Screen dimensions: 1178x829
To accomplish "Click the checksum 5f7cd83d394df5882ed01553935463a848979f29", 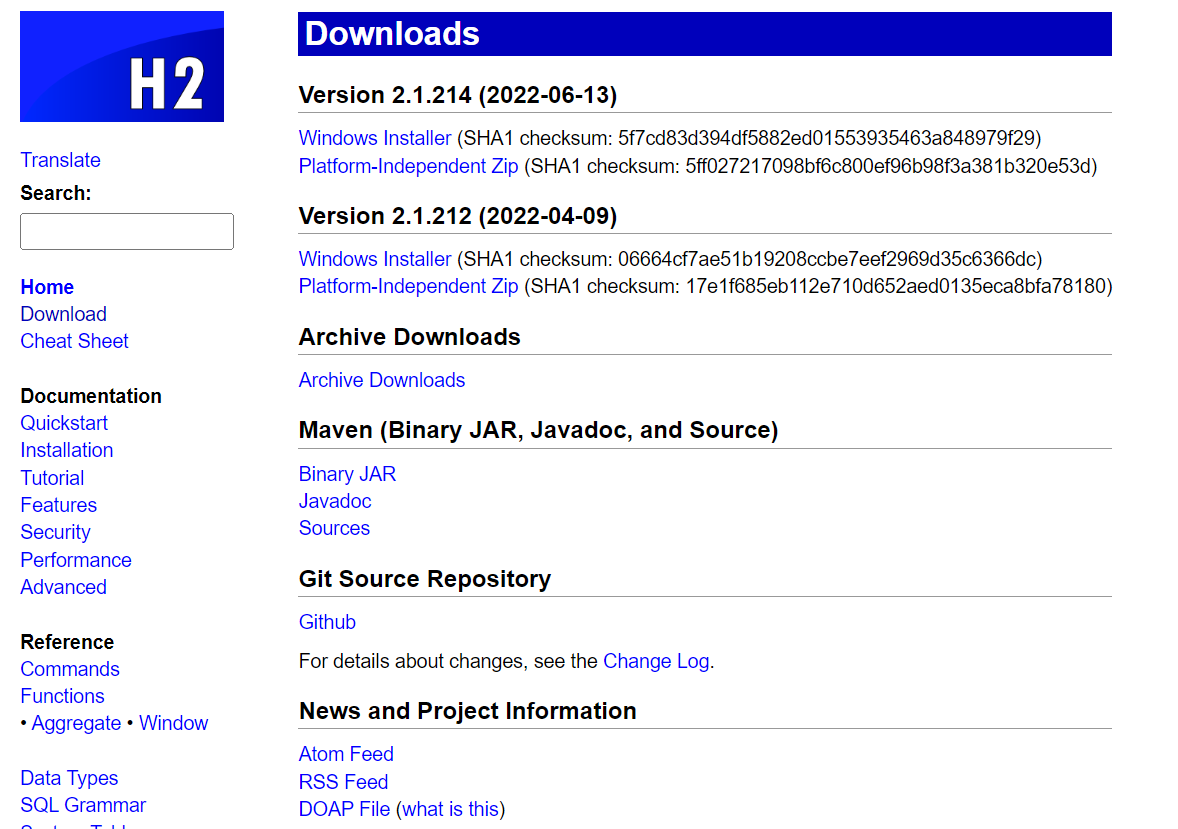I will pyautogui.click(x=826, y=138).
